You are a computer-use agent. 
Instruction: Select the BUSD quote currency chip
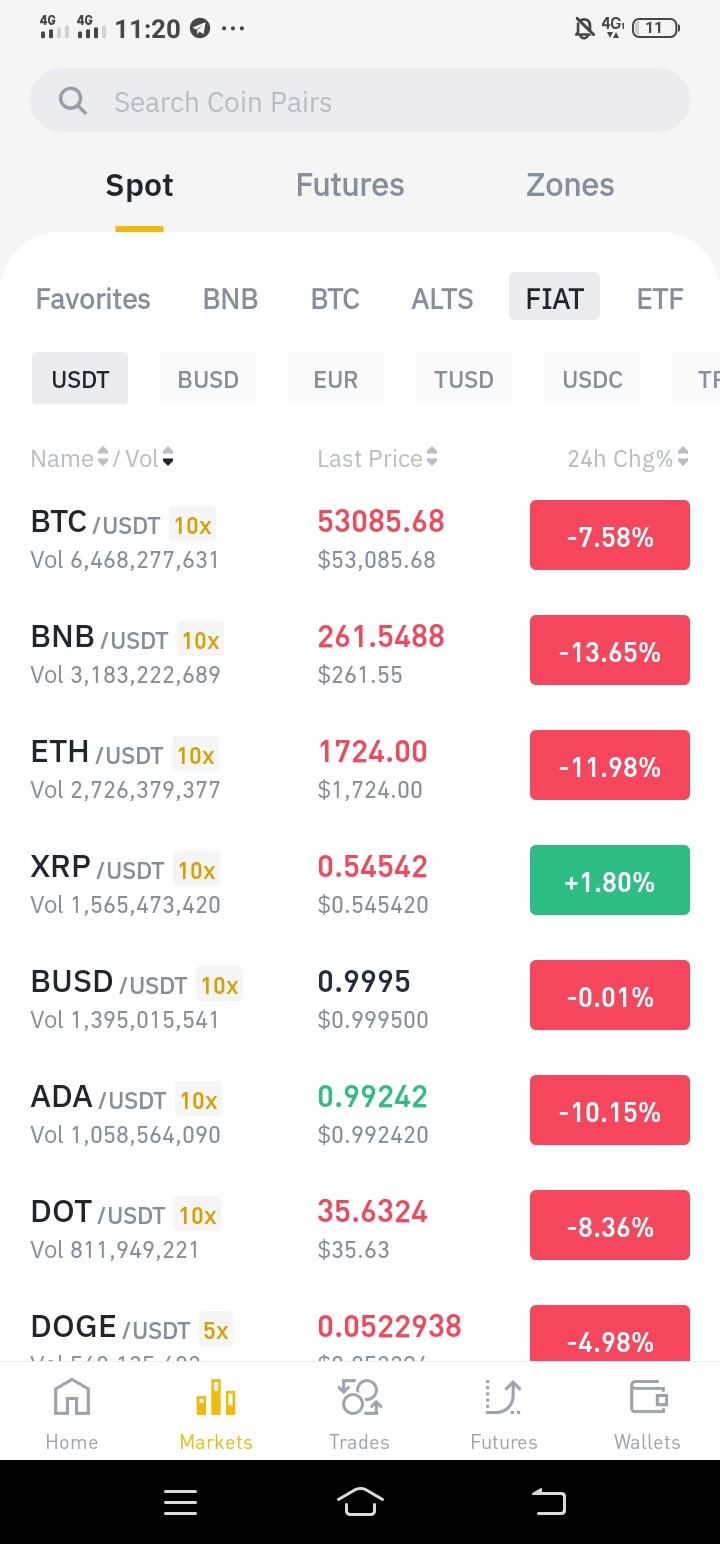coord(208,379)
